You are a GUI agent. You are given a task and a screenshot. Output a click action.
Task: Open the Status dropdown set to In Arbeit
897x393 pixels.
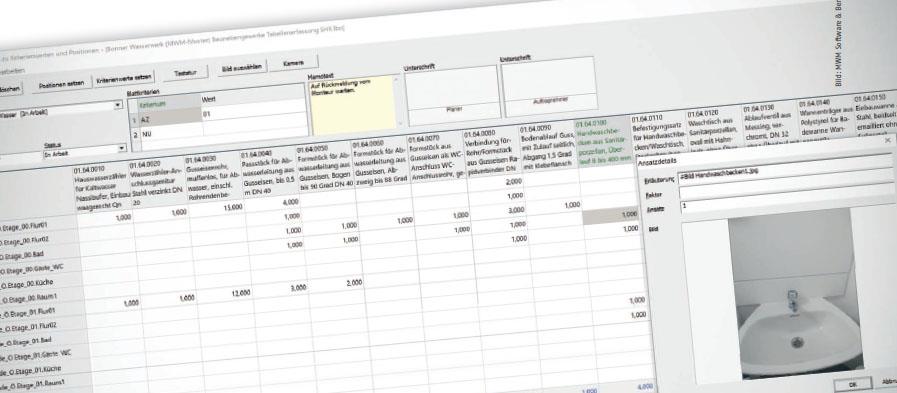(84, 151)
